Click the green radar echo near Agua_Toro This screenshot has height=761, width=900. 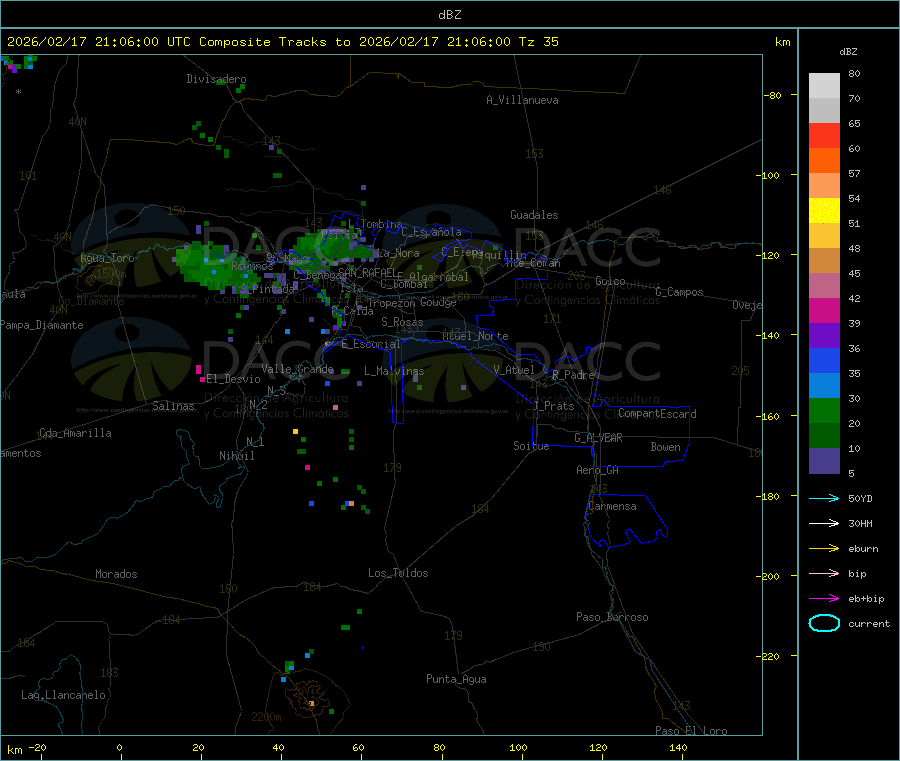[215, 265]
